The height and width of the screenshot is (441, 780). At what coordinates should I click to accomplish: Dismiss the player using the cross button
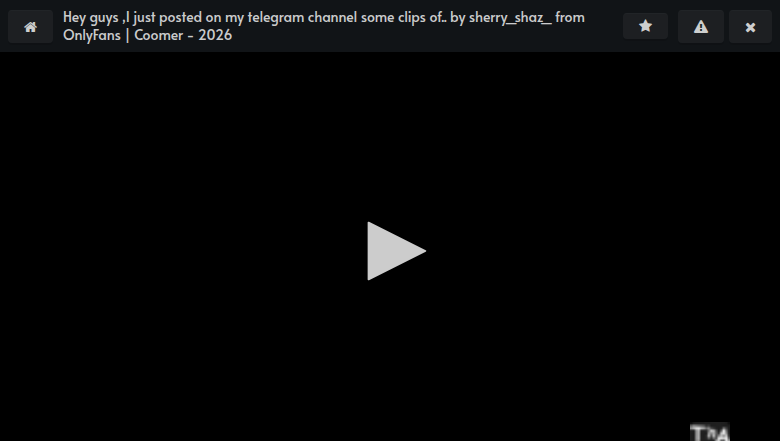750,26
